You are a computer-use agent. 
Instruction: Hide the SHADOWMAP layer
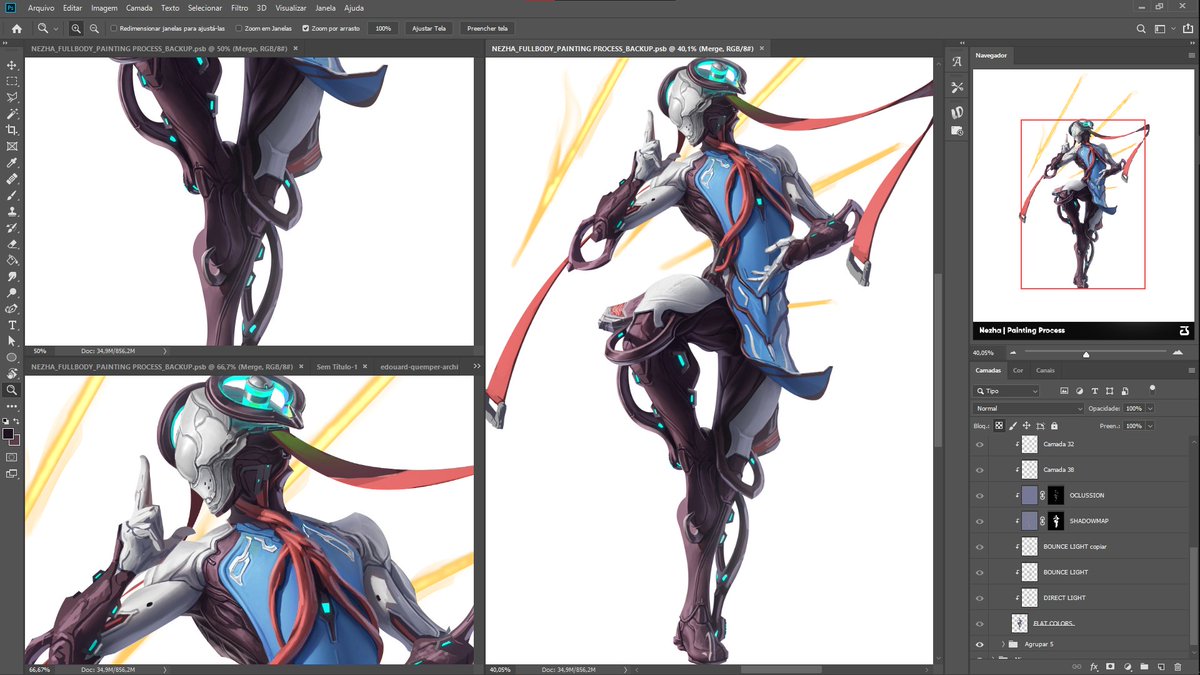coord(980,521)
